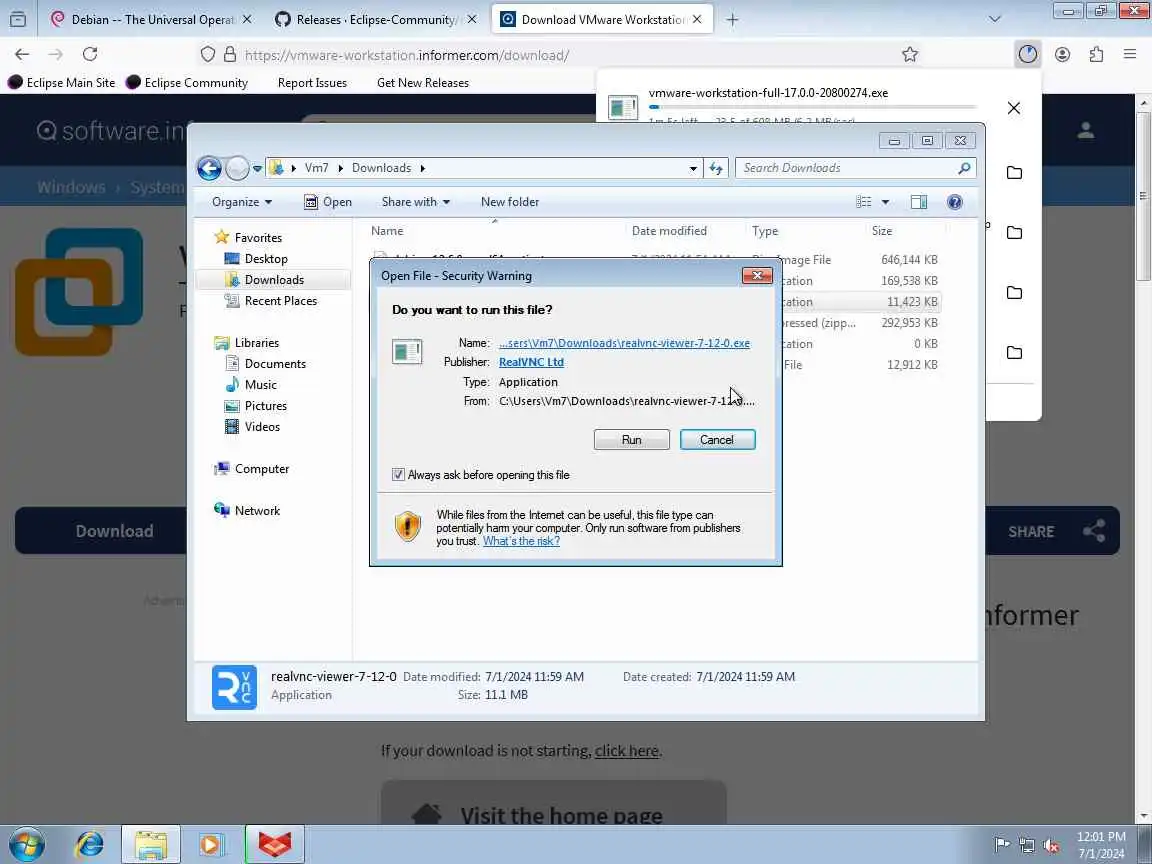Uncheck Always ask before opening this file
1152x864 pixels.
[398, 475]
